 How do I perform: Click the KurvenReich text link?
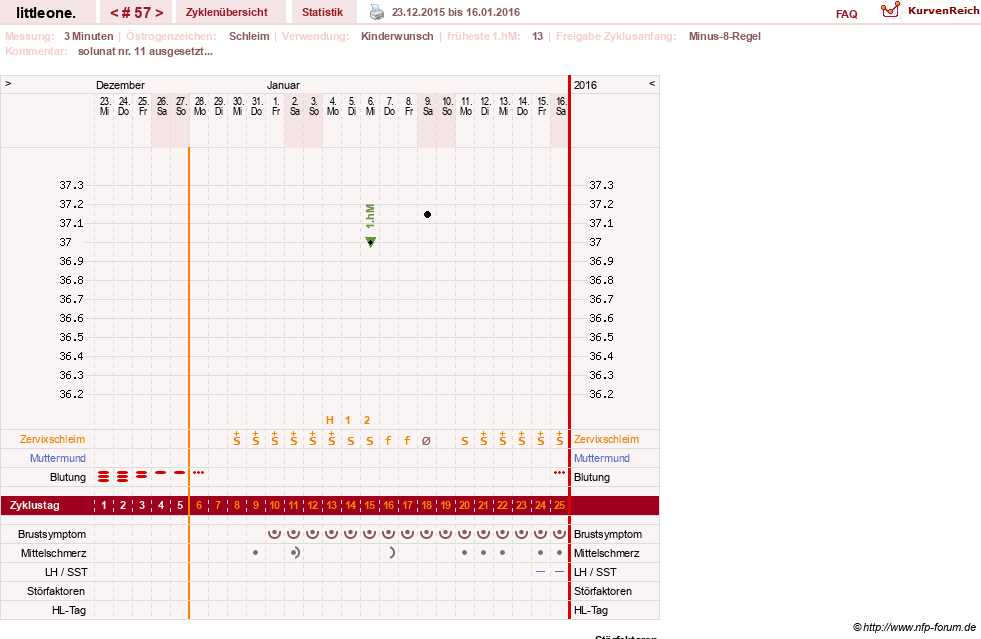tap(943, 11)
